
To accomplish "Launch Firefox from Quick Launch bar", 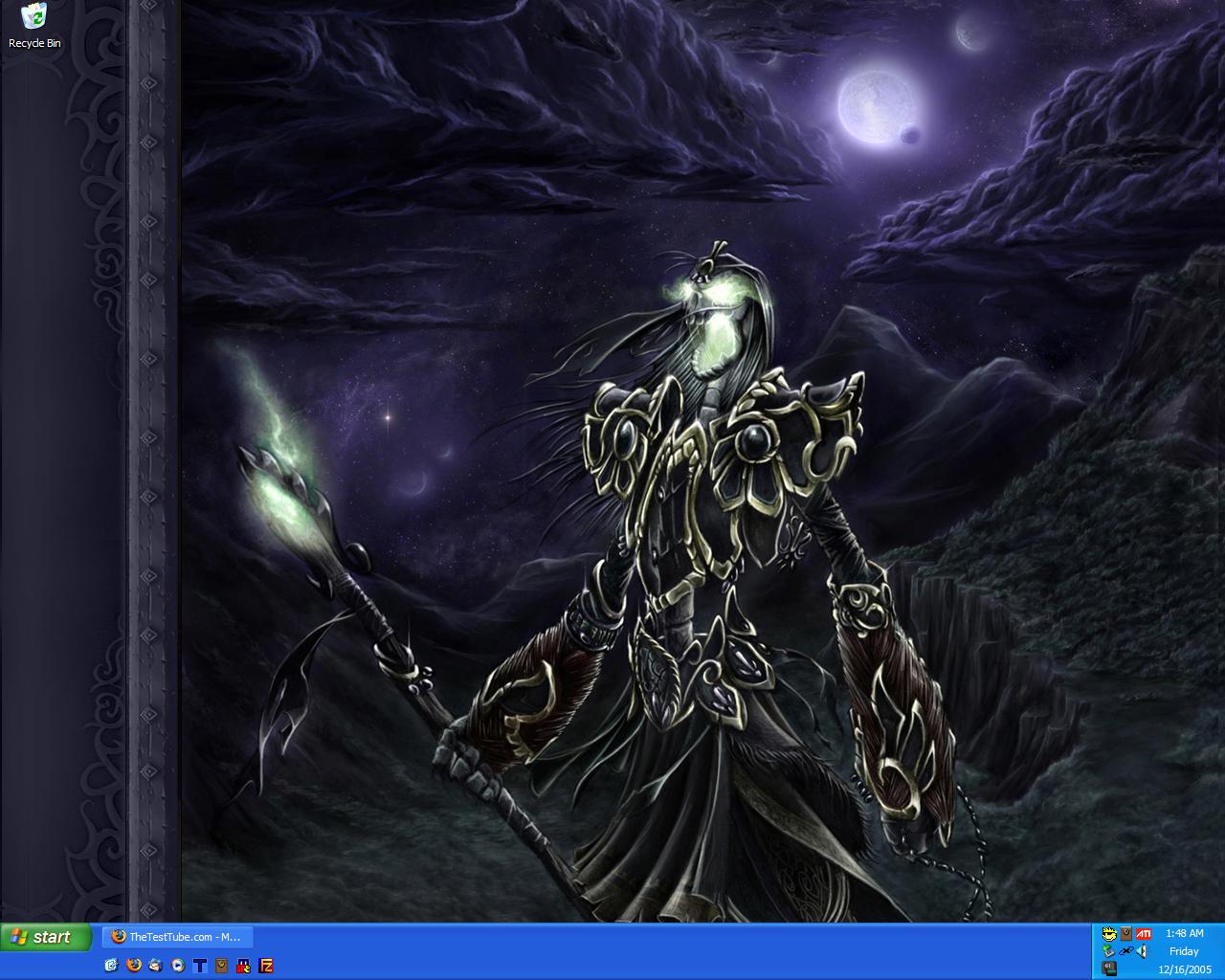I will tap(134, 966).
